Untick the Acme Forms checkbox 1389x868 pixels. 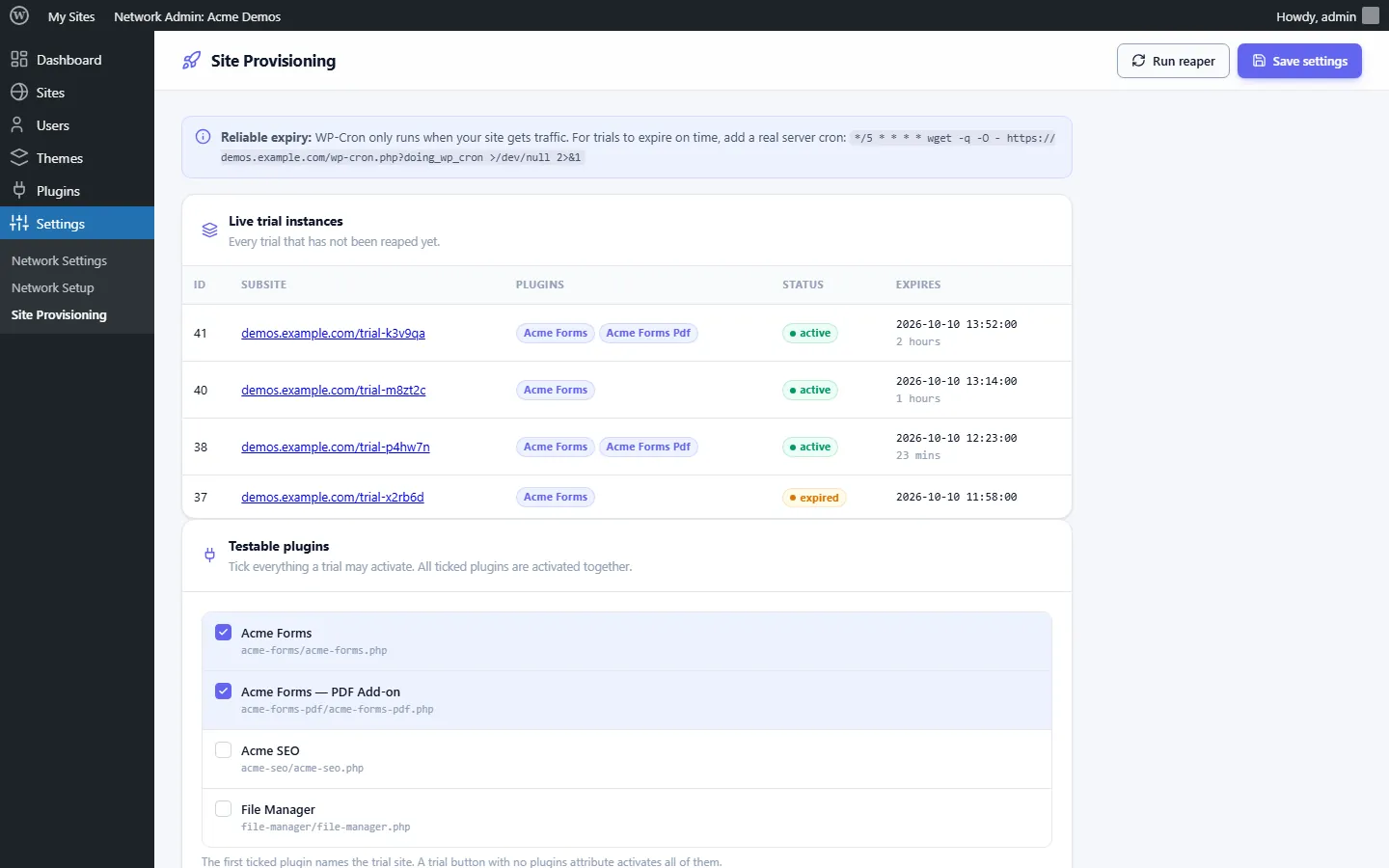pyautogui.click(x=224, y=633)
